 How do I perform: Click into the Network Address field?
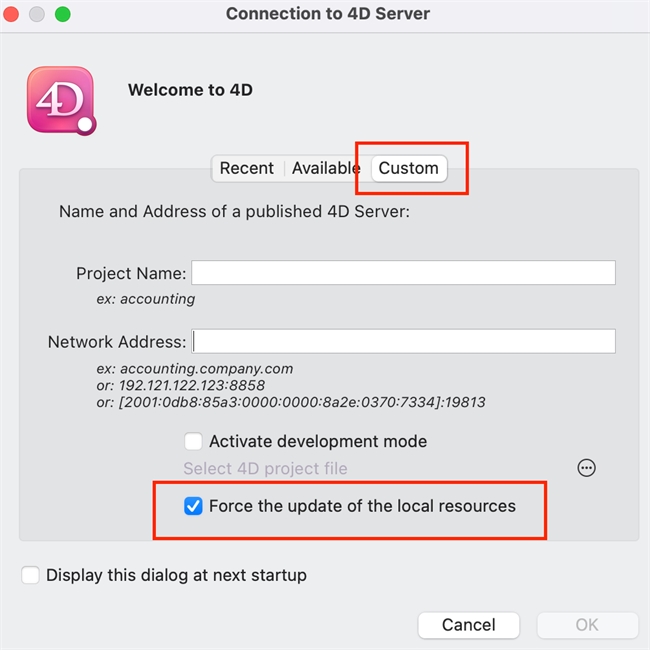pyautogui.click(x=403, y=341)
